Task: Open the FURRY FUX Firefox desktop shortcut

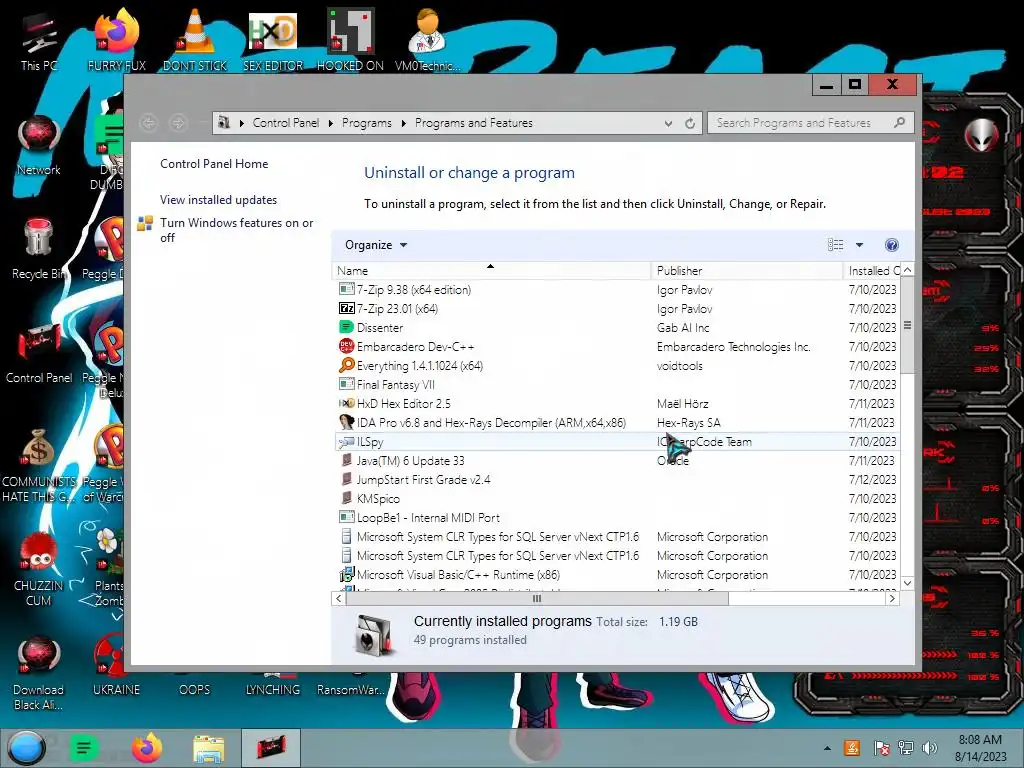Action: click(116, 40)
